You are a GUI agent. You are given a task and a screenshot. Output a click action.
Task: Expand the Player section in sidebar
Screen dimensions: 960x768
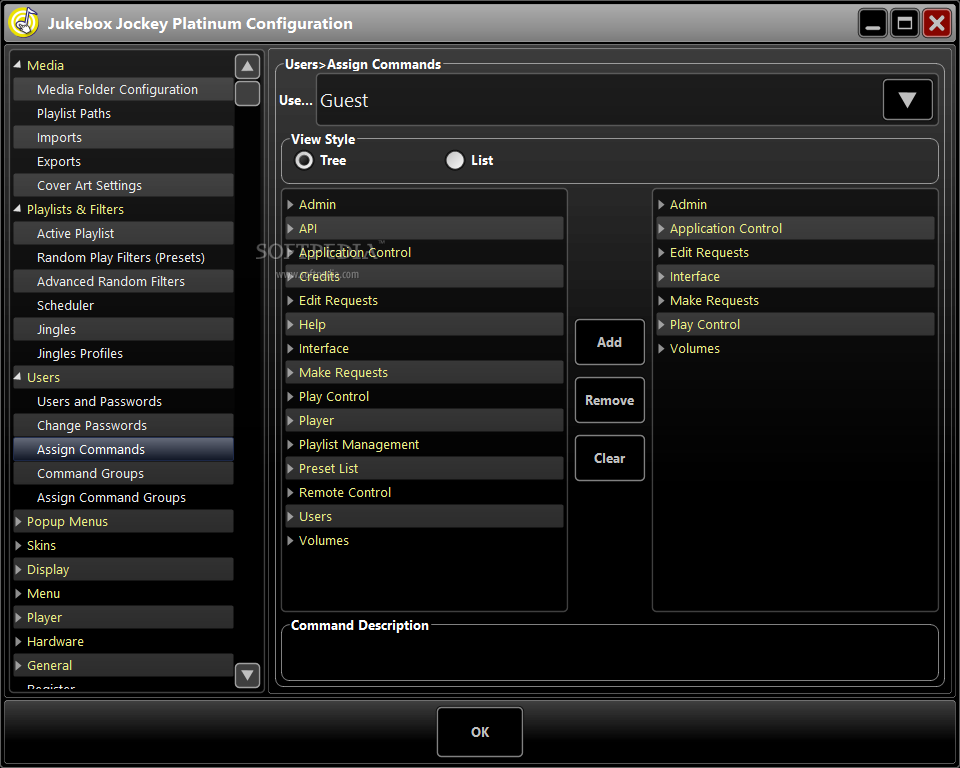[x=18, y=617]
